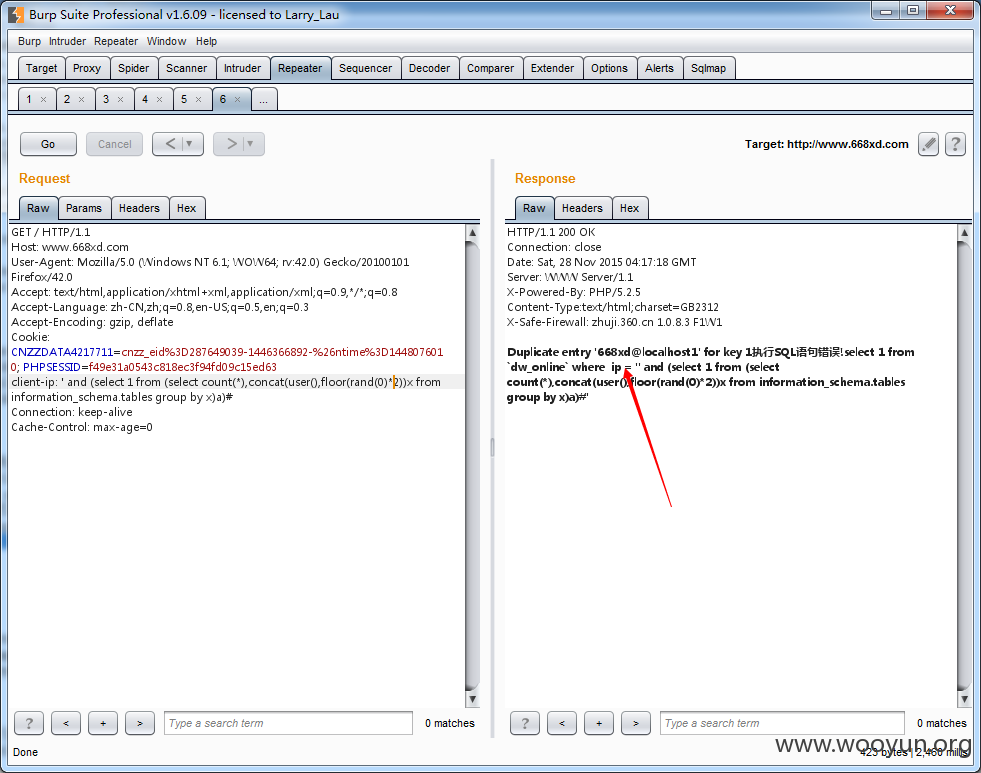Screen dimensions: 981x773
Task: Go to next match in request search
Action: click(x=140, y=723)
